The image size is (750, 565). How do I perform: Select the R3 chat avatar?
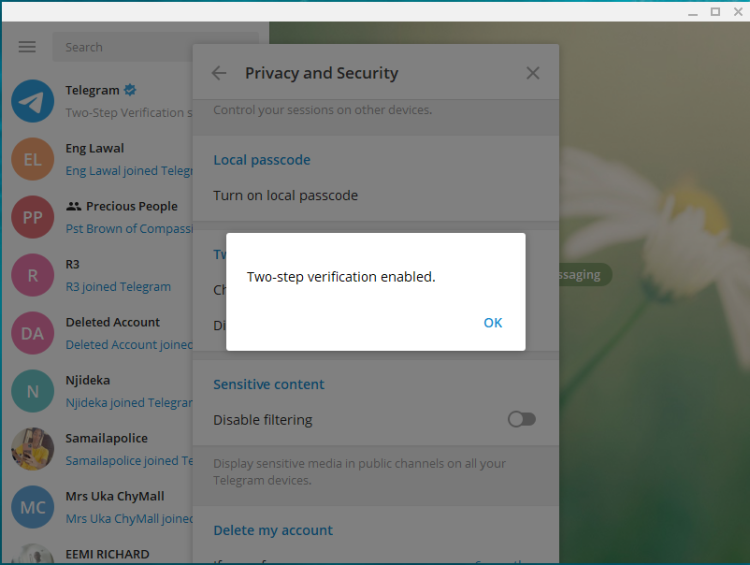(33, 275)
